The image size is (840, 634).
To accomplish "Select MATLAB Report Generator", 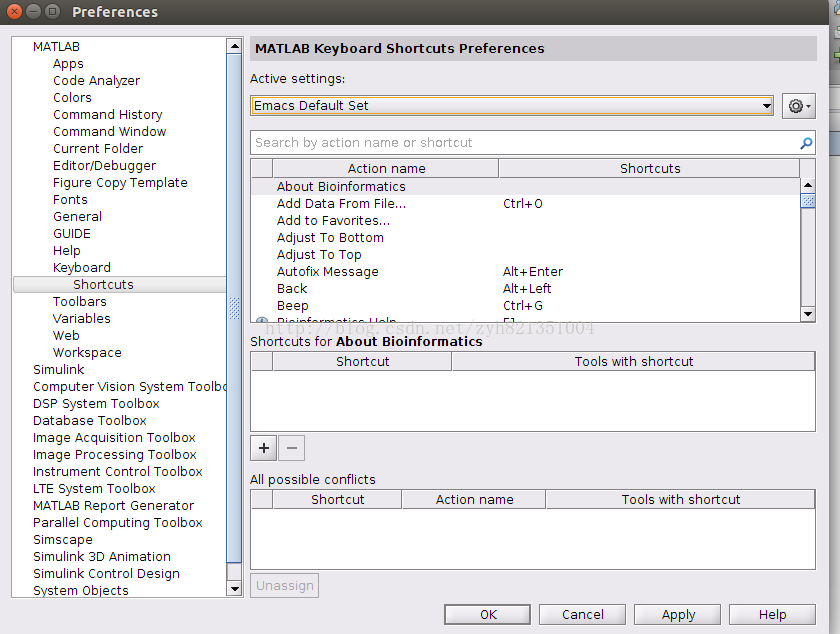I will (114, 505).
